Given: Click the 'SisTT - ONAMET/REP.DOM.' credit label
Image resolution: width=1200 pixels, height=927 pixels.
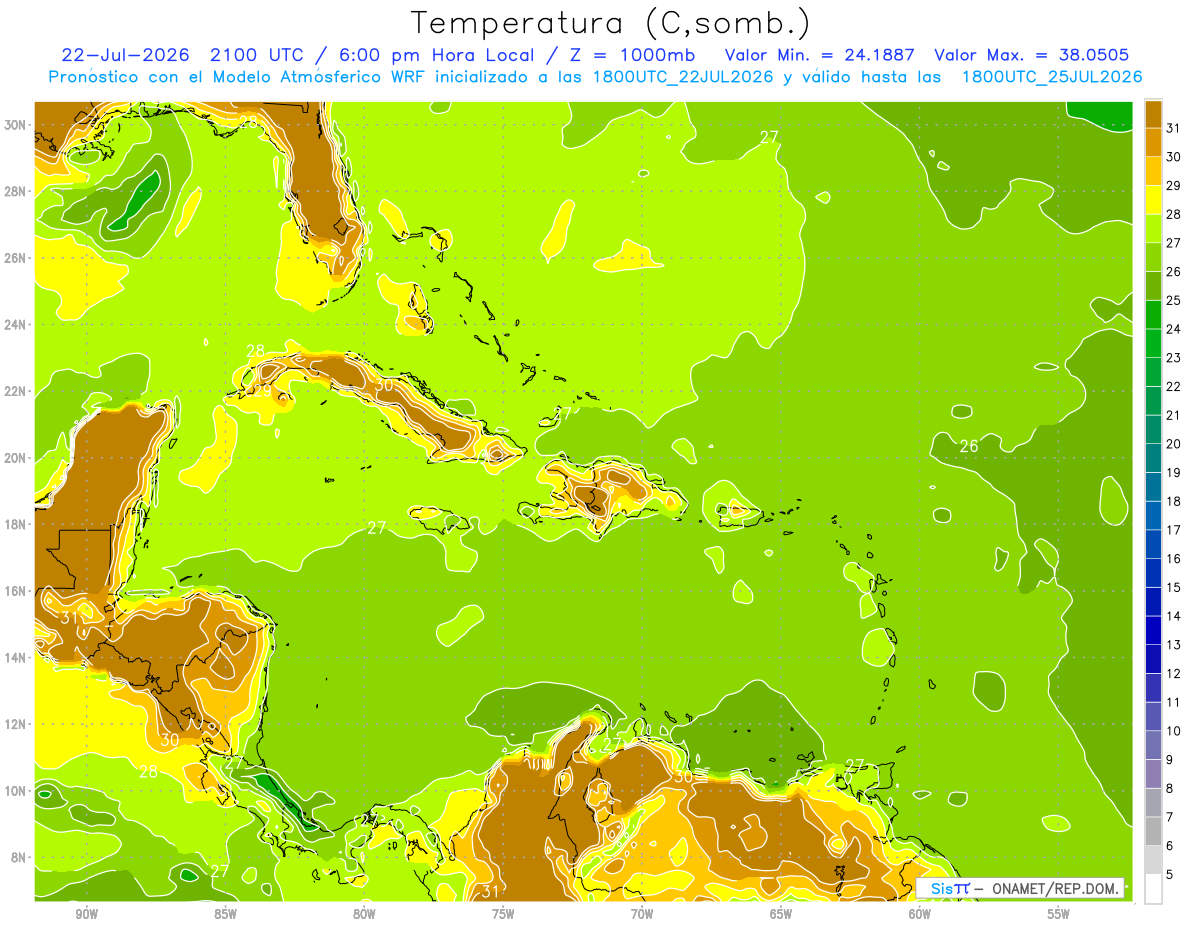Looking at the screenshot, I should point(1021,888).
